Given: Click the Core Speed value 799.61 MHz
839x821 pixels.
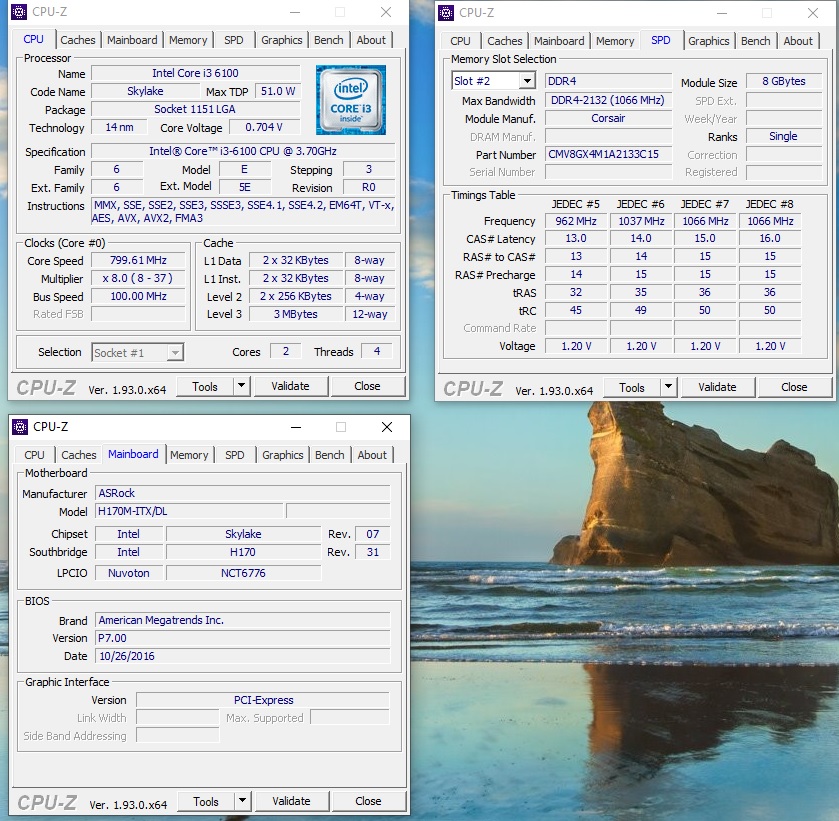Looking at the screenshot, I should [x=139, y=260].
